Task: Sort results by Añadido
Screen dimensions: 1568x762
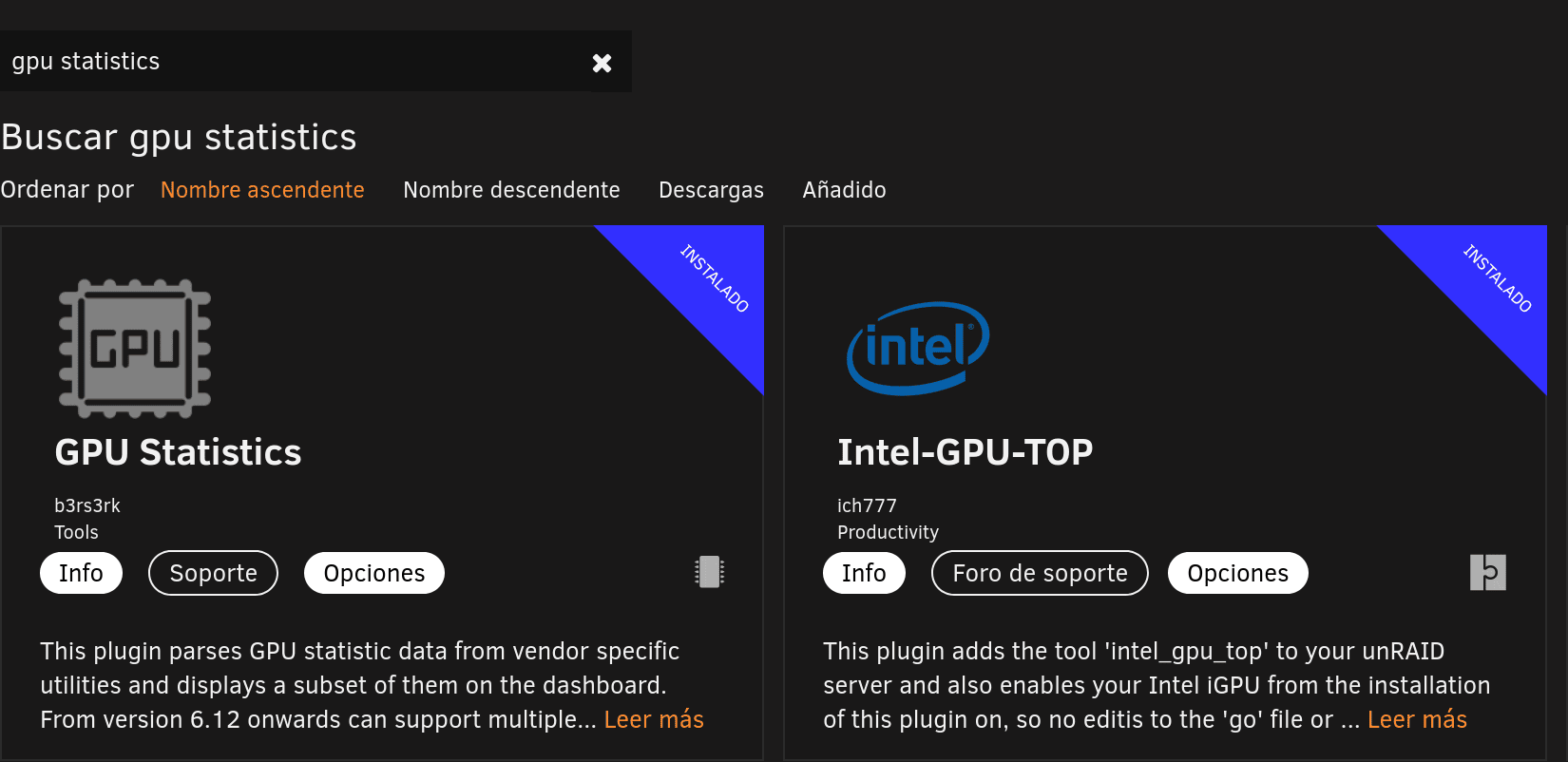Action: (x=844, y=190)
